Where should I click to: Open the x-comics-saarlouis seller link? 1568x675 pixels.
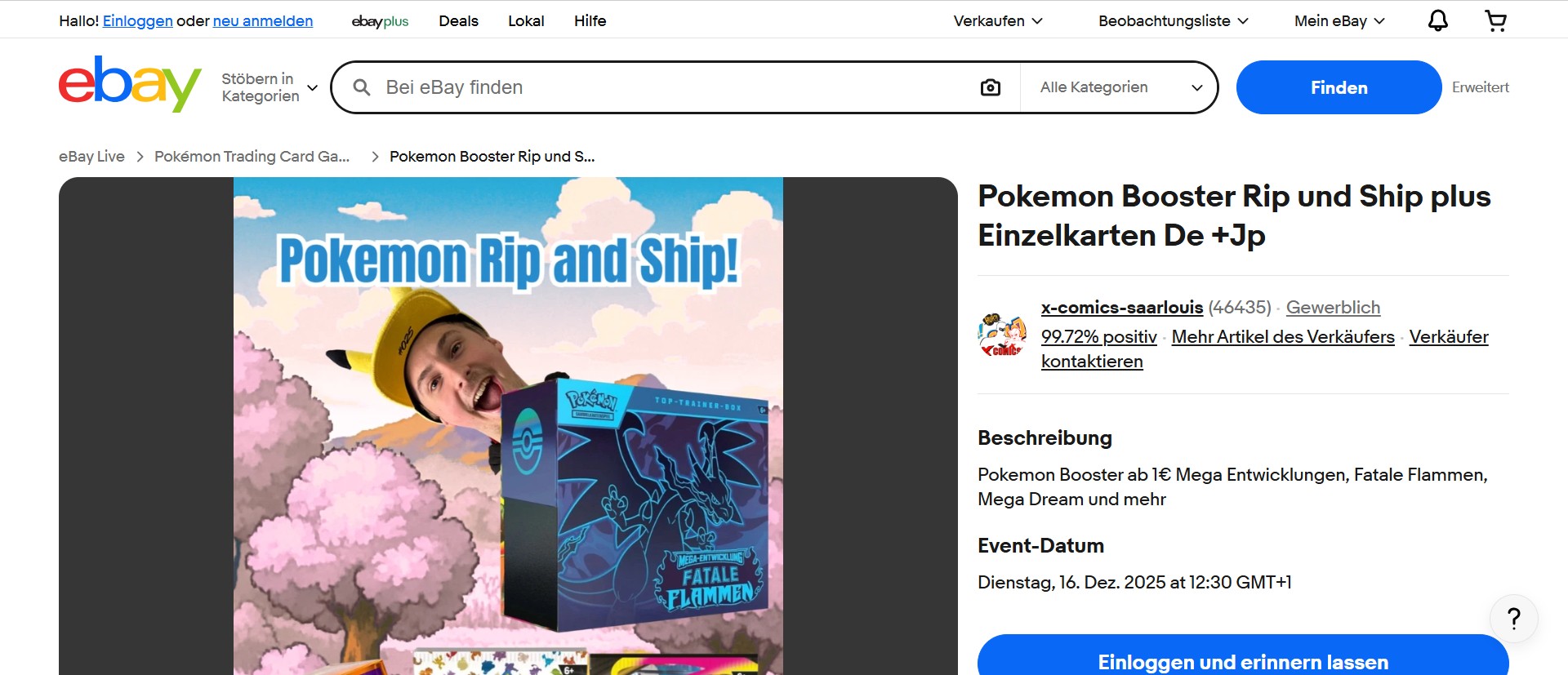point(1122,308)
